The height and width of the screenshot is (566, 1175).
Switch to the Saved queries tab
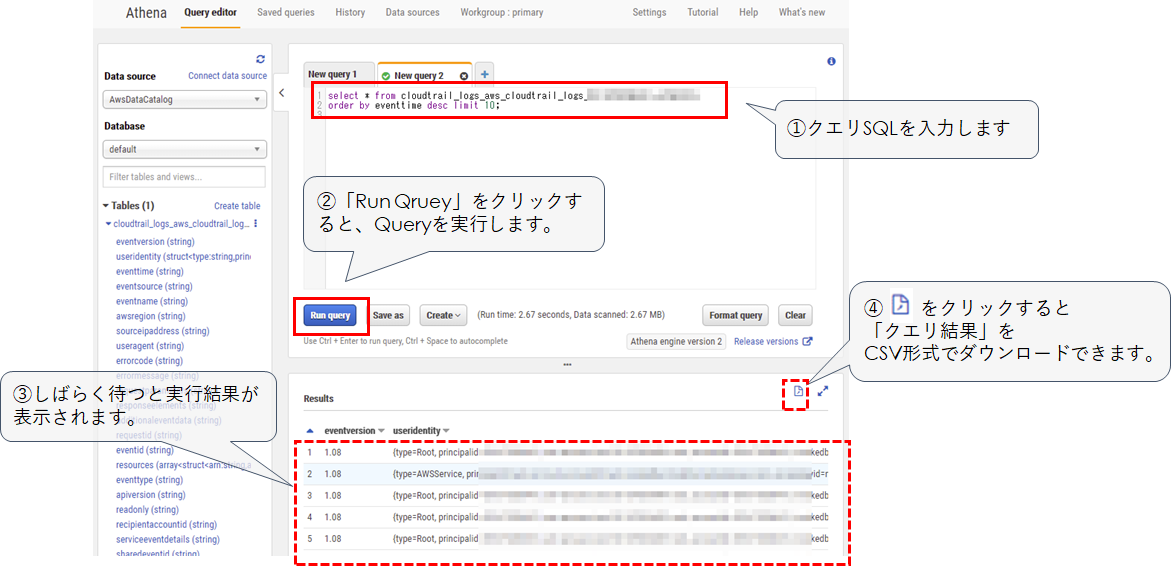pos(285,13)
